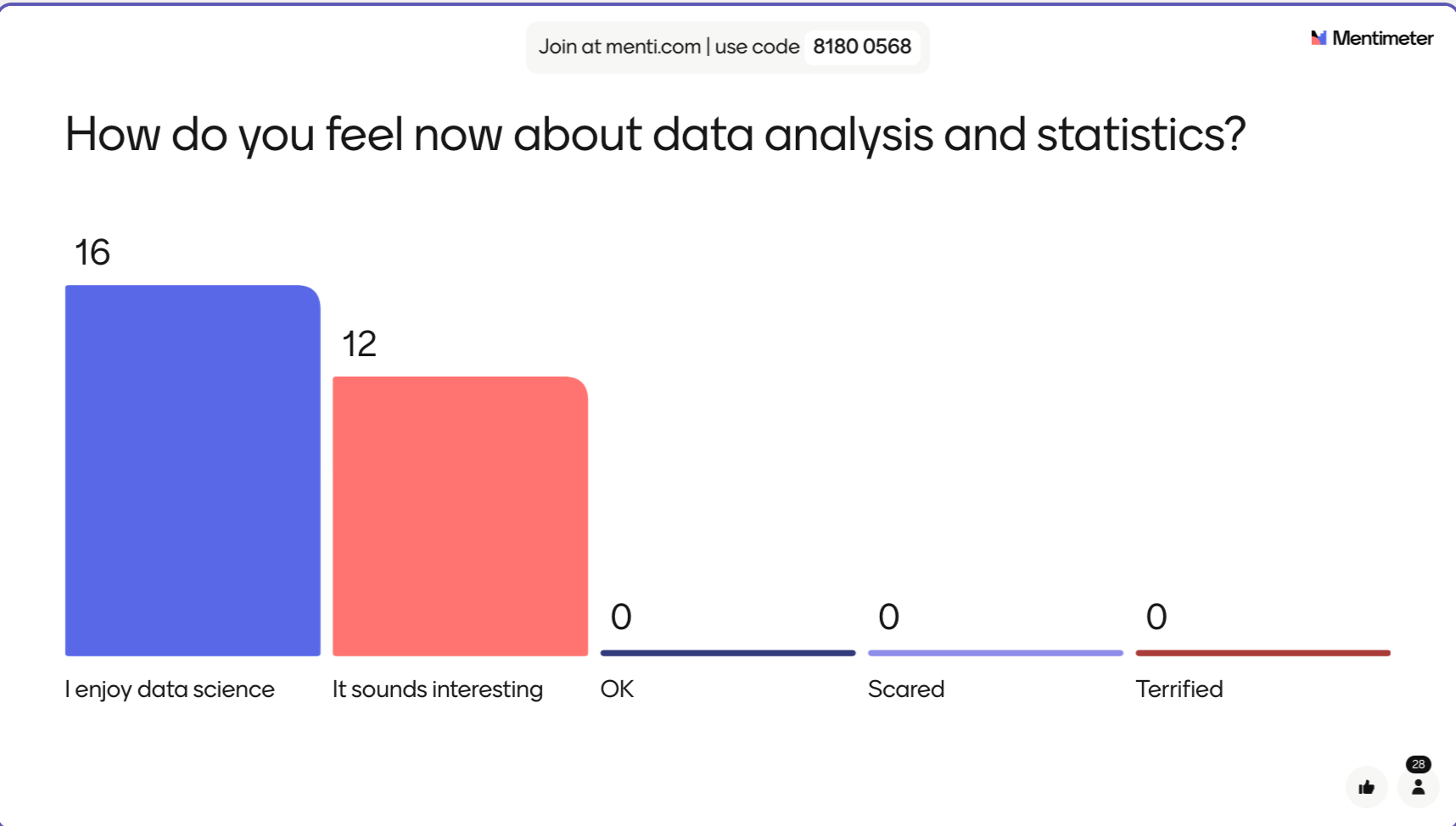
Task: Click the 'Scared' option label
Action: (906, 689)
